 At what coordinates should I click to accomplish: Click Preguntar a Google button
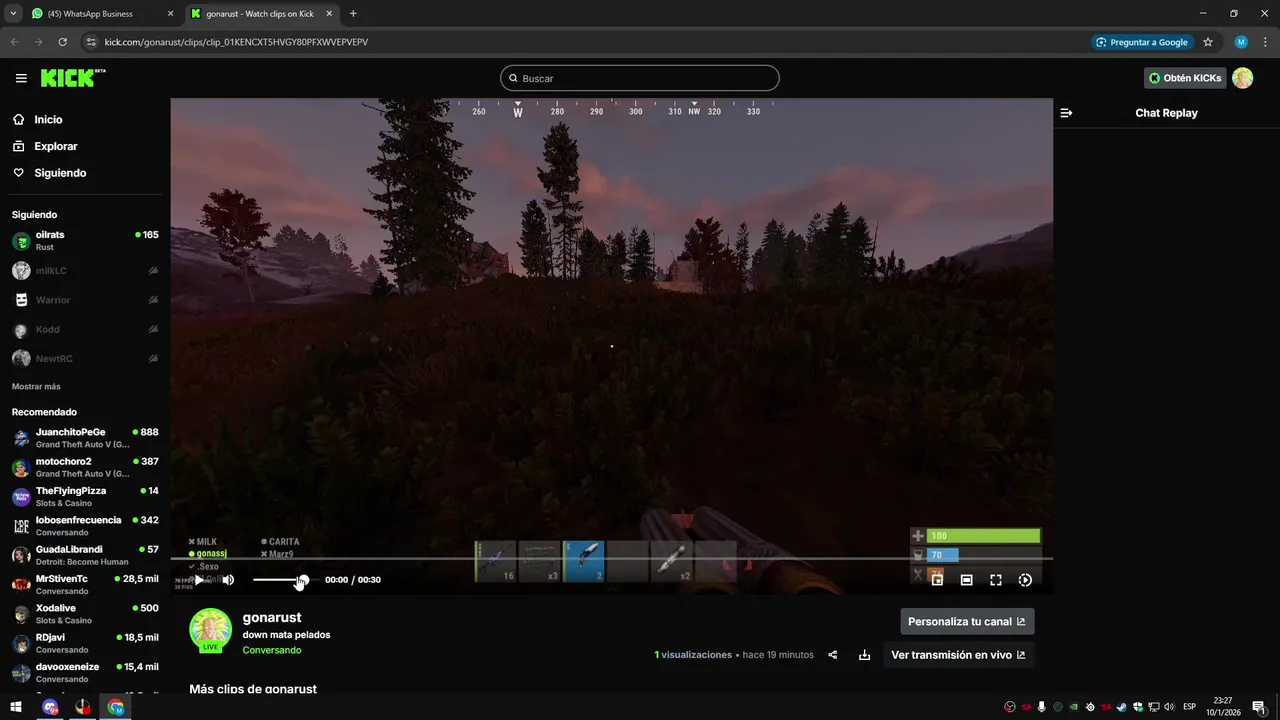coord(1142,42)
